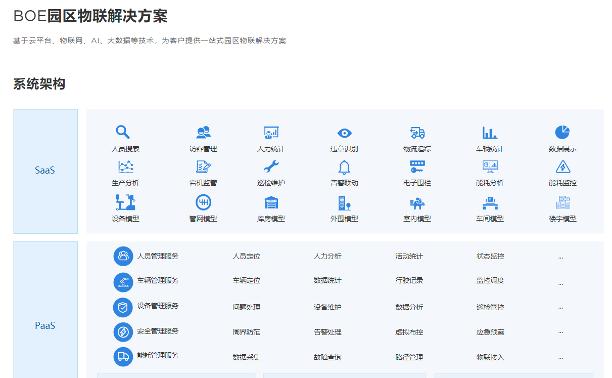Click the bell alarm icon
612x378 pixels.
click(344, 167)
